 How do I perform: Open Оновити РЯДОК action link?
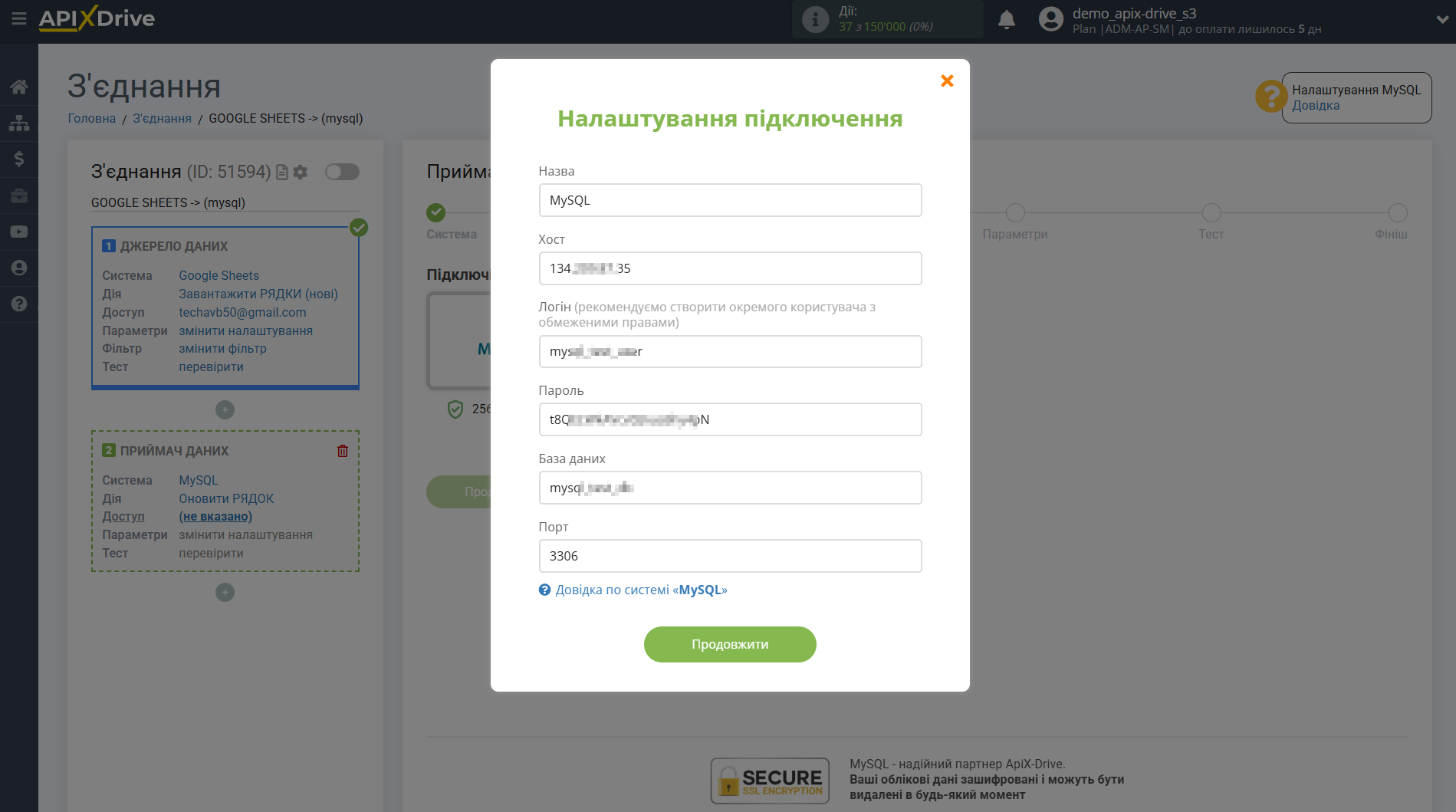[226, 498]
